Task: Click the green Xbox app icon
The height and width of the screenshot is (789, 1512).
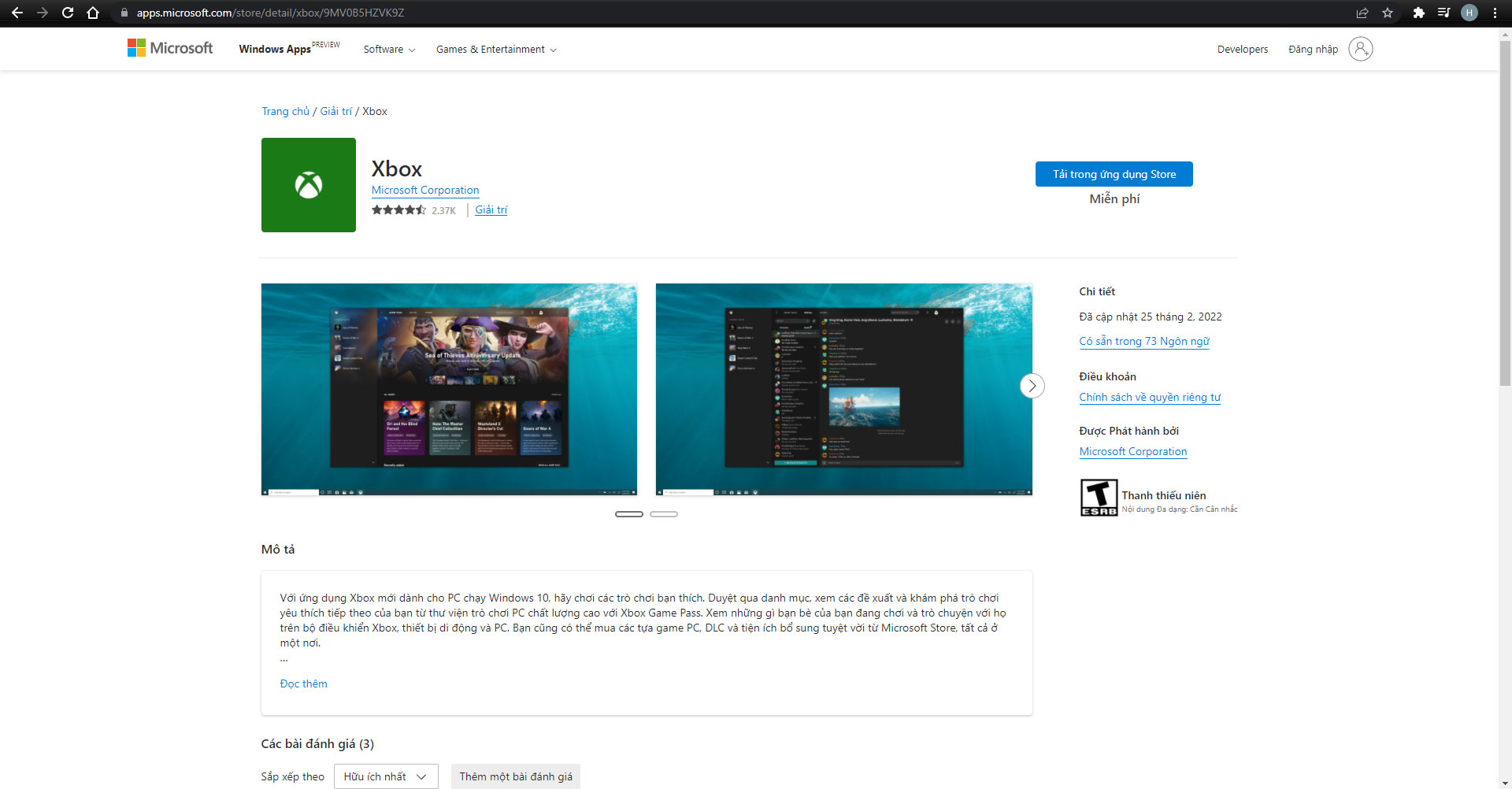Action: click(309, 185)
